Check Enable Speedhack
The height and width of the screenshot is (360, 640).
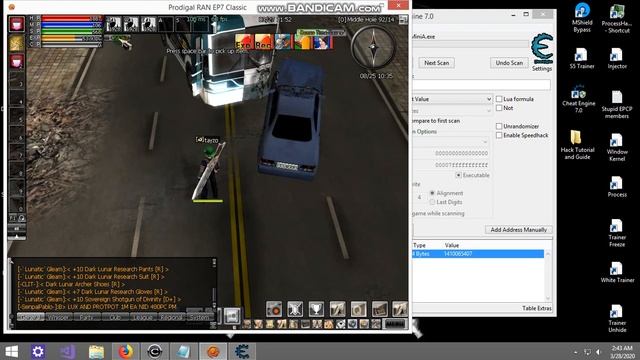tap(499, 135)
